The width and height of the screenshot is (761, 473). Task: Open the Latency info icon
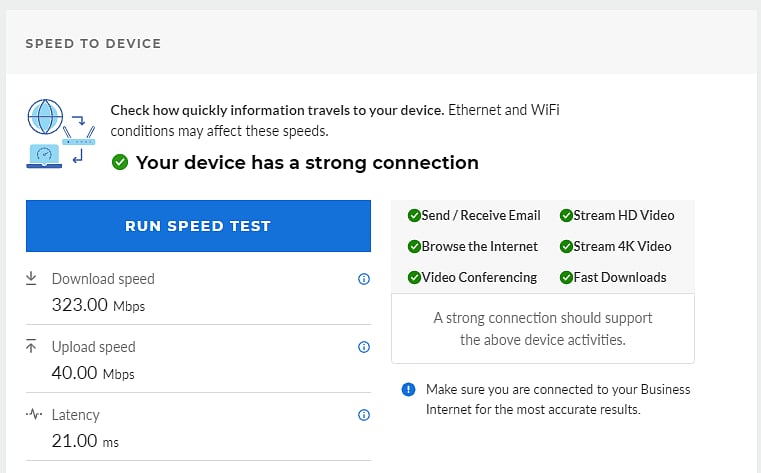tap(364, 415)
